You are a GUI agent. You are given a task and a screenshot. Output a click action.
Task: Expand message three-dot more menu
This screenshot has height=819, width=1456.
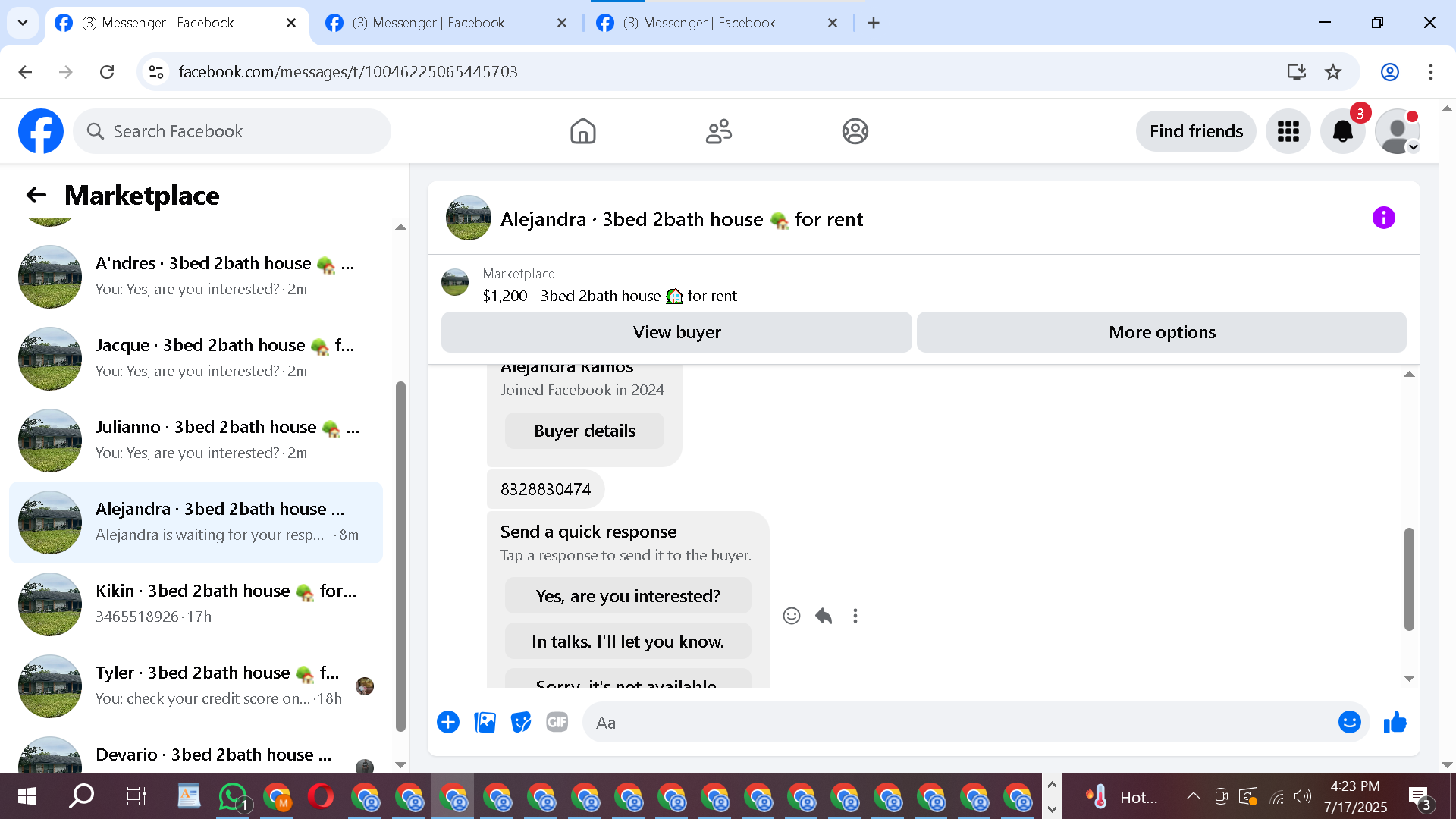pos(855,616)
